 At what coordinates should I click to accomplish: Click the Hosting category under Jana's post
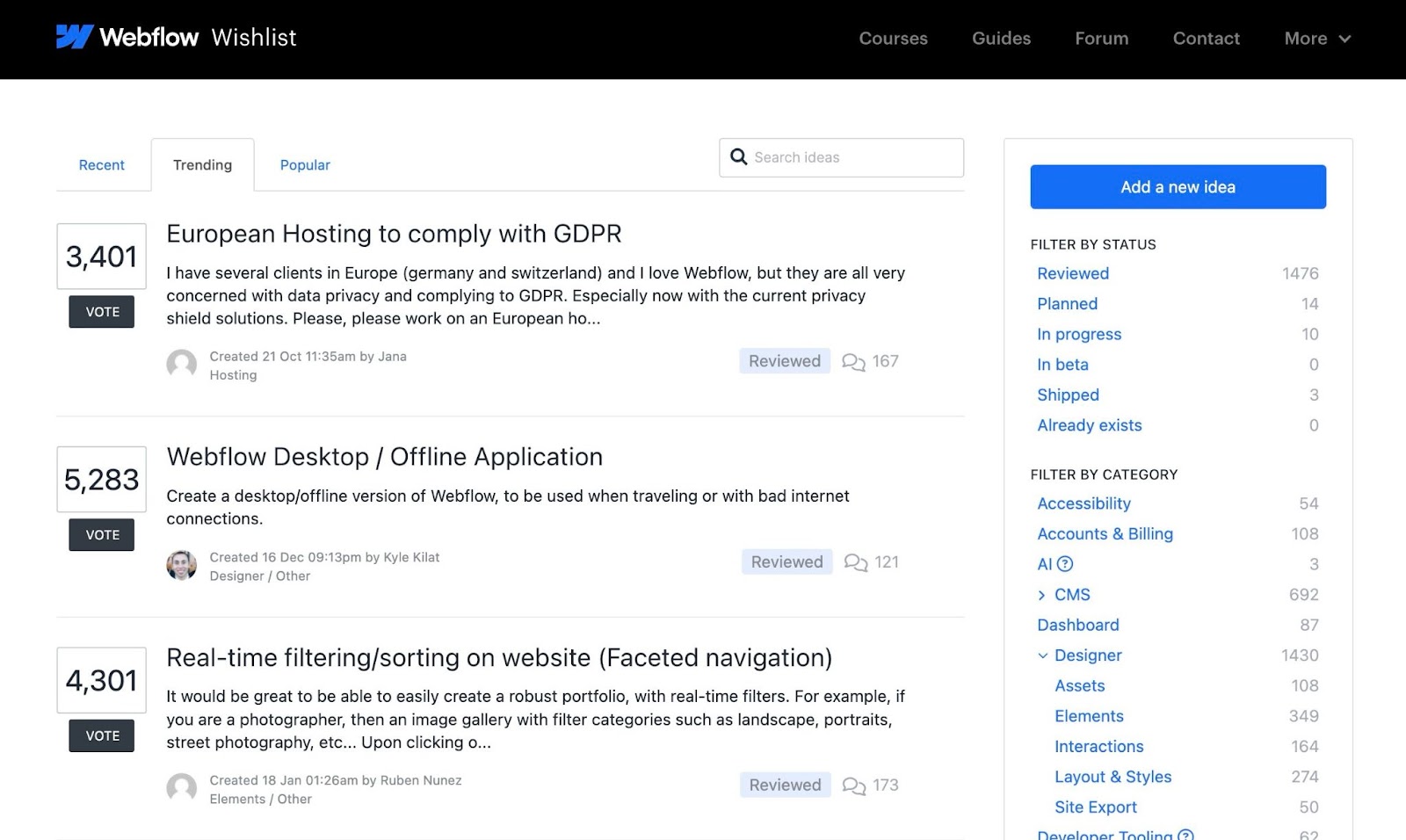pos(234,375)
